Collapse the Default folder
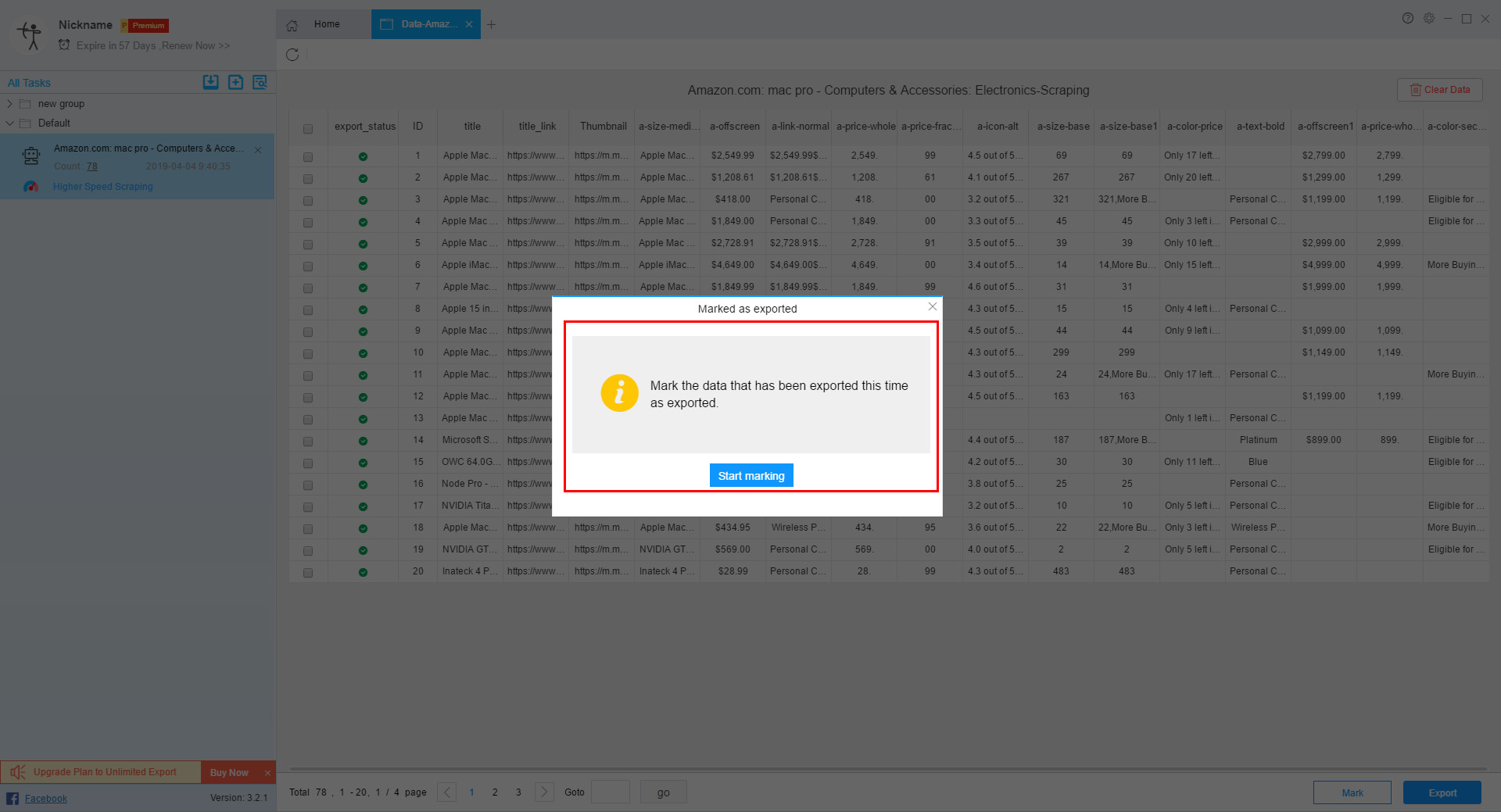This screenshot has width=1501, height=812. [x=9, y=123]
